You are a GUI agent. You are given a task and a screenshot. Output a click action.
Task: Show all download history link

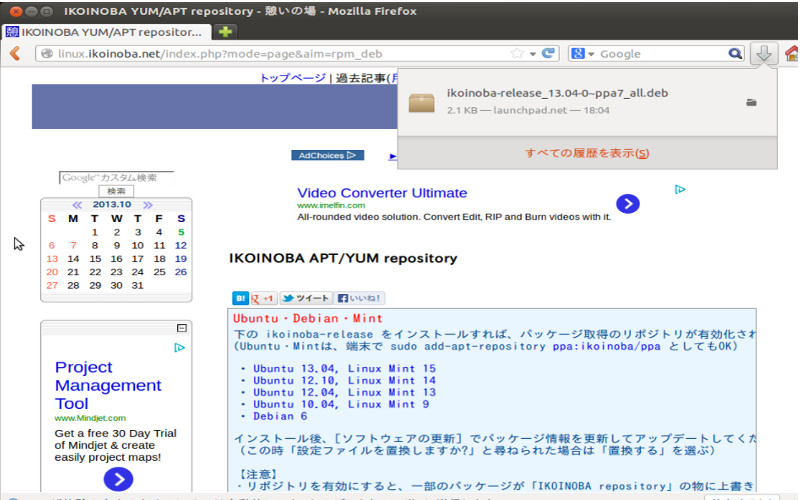pyautogui.click(x=587, y=153)
